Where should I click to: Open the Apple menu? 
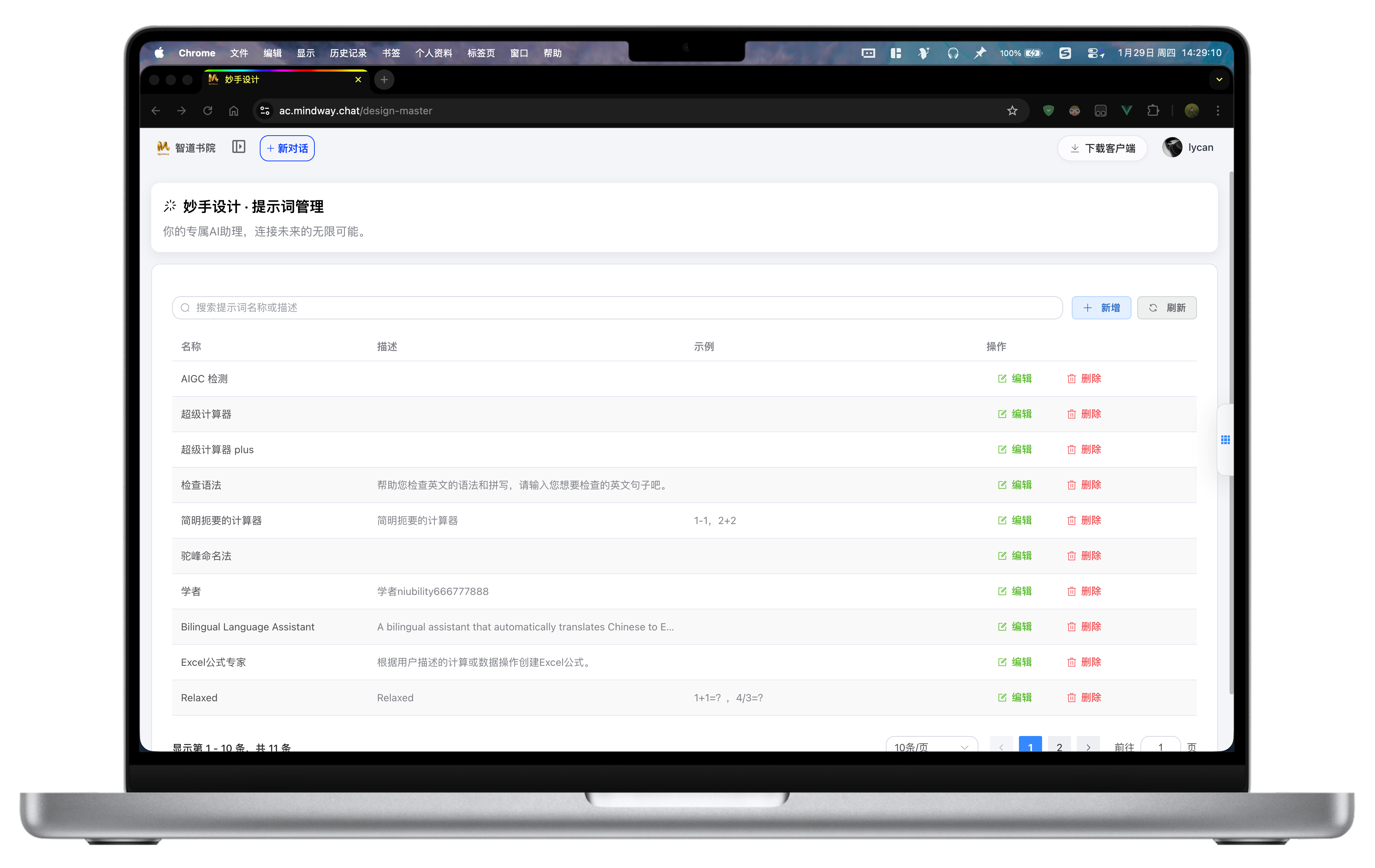pyautogui.click(x=159, y=53)
